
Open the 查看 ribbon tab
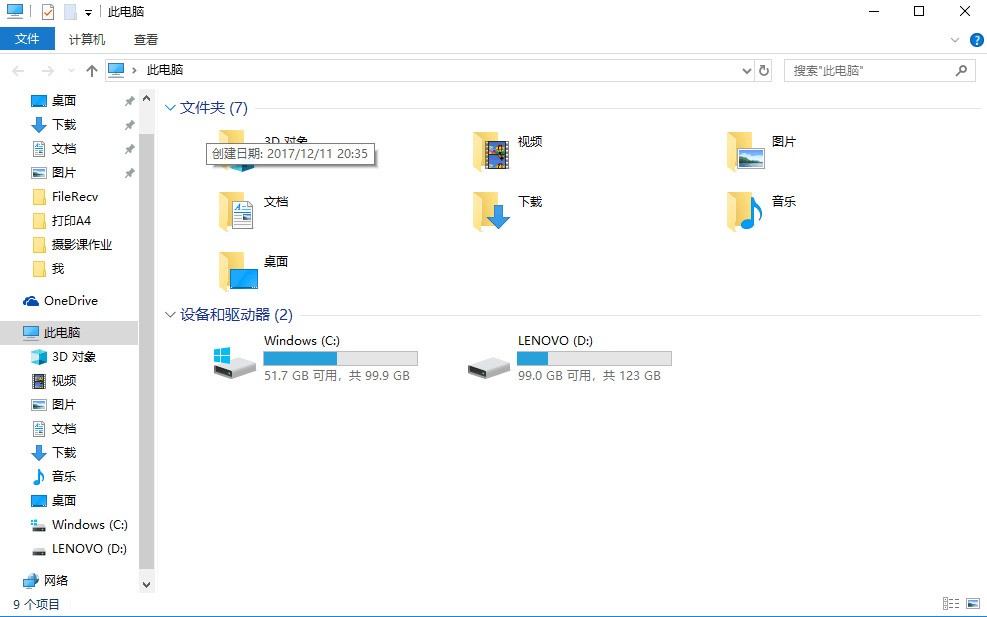pyautogui.click(x=145, y=39)
